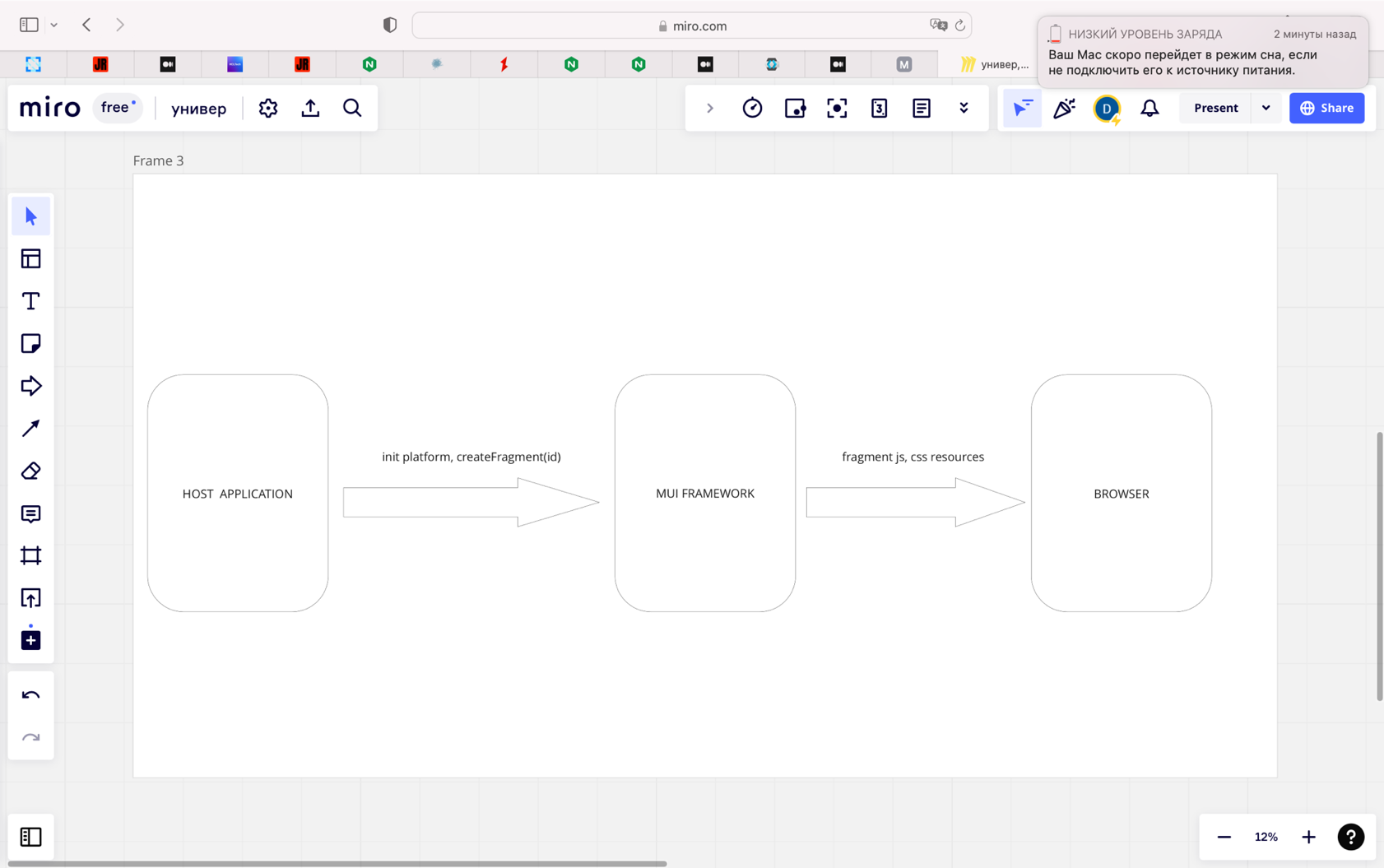Open the frames panel at bottom left
The image size is (1384, 868).
point(30,837)
